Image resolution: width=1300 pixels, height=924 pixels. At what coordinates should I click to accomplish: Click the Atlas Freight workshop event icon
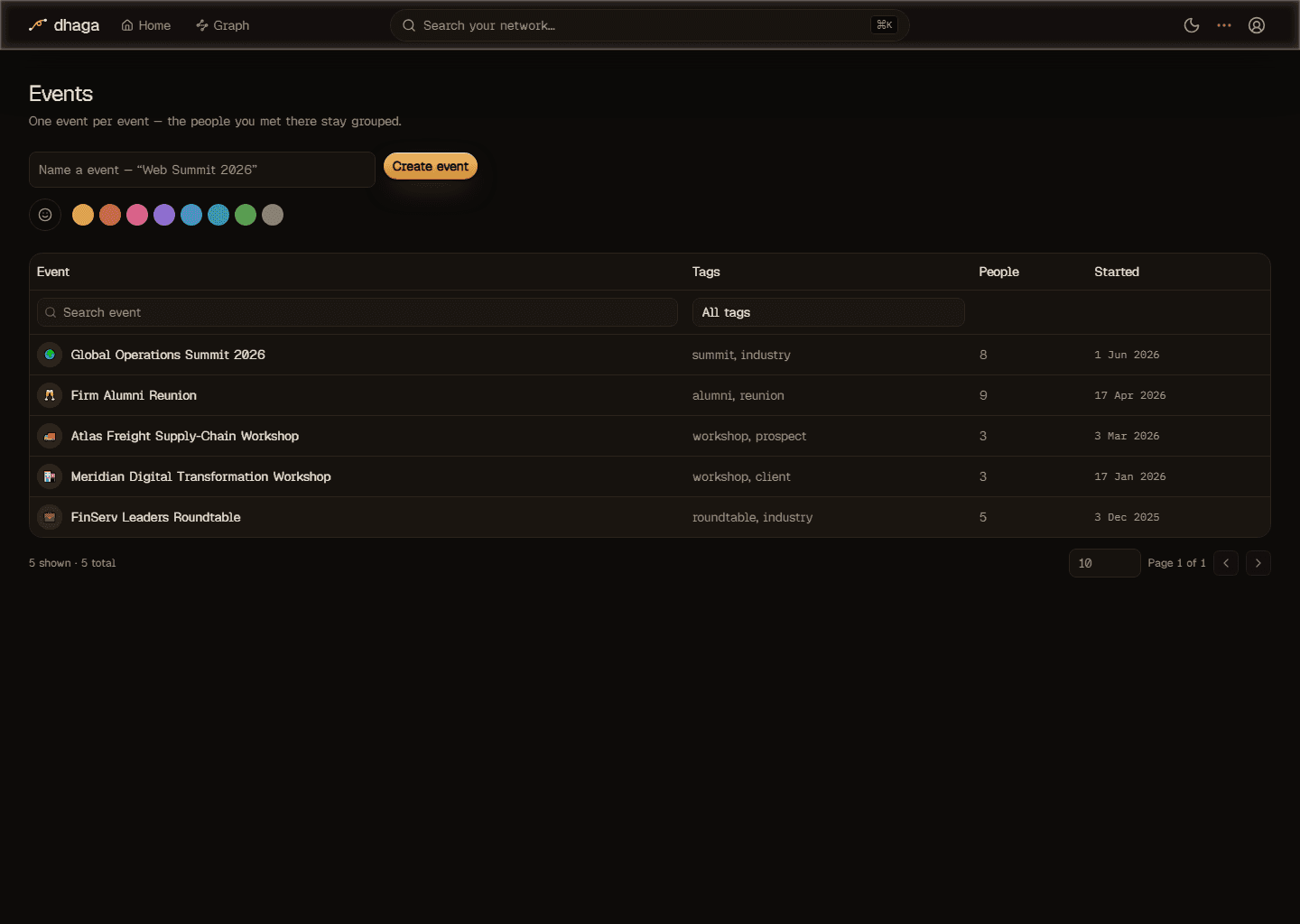click(50, 436)
